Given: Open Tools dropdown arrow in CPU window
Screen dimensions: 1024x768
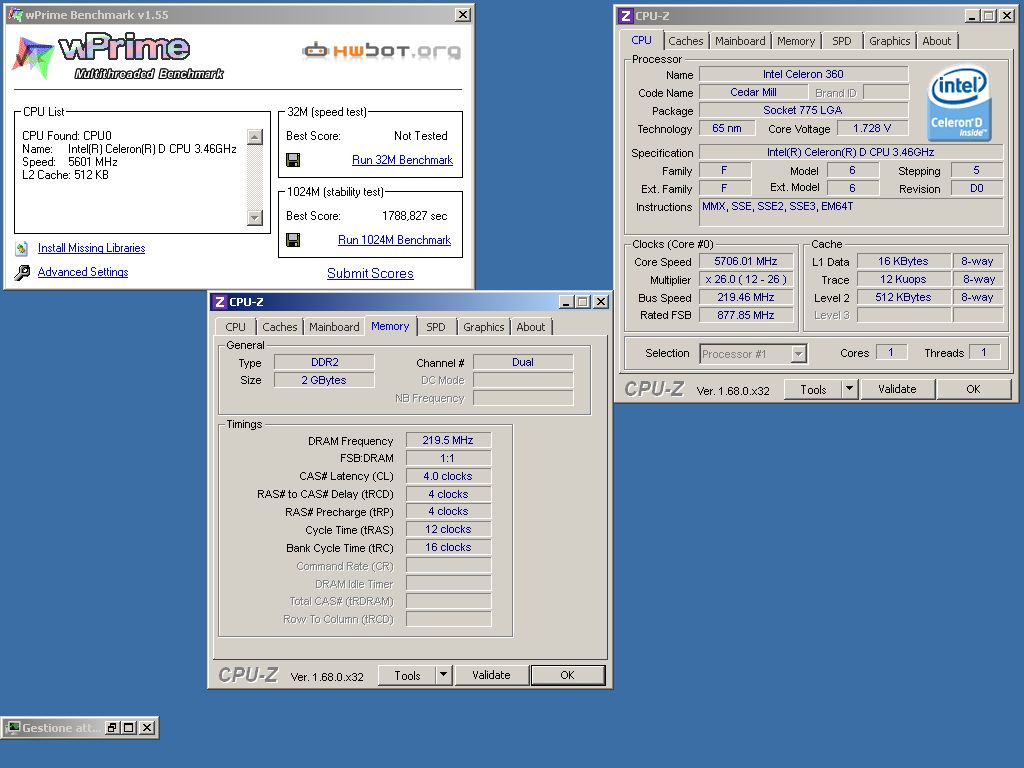Looking at the screenshot, I should [x=849, y=389].
